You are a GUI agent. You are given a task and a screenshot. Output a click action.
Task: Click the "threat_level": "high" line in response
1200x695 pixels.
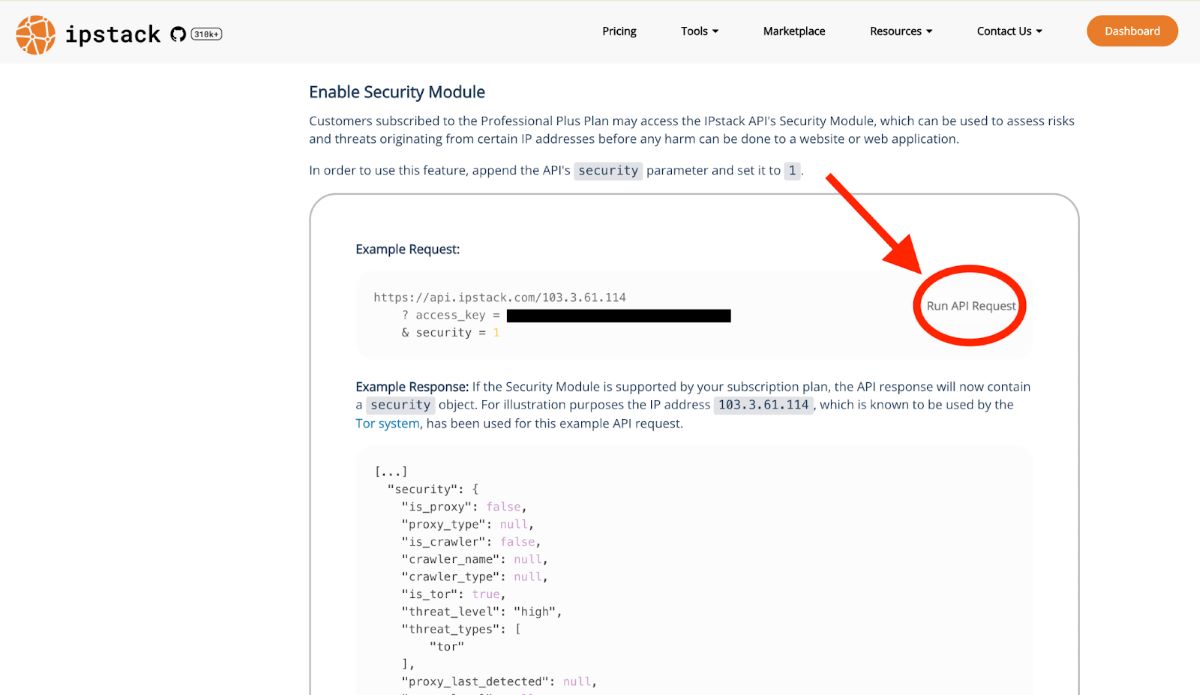(482, 612)
